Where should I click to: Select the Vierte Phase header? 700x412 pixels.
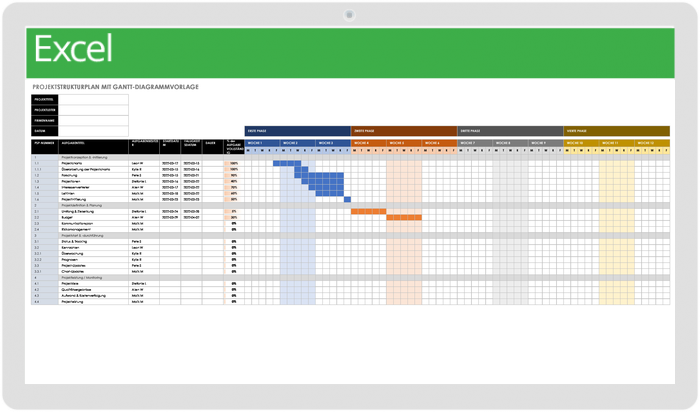[x=617, y=131]
